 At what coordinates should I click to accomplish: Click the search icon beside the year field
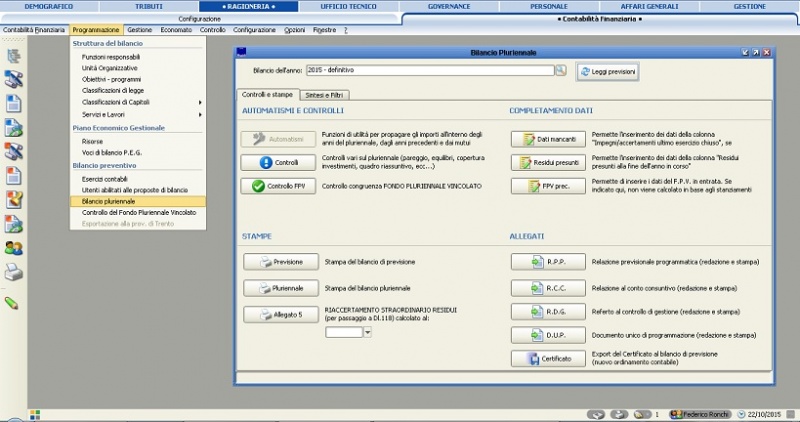tap(561, 71)
